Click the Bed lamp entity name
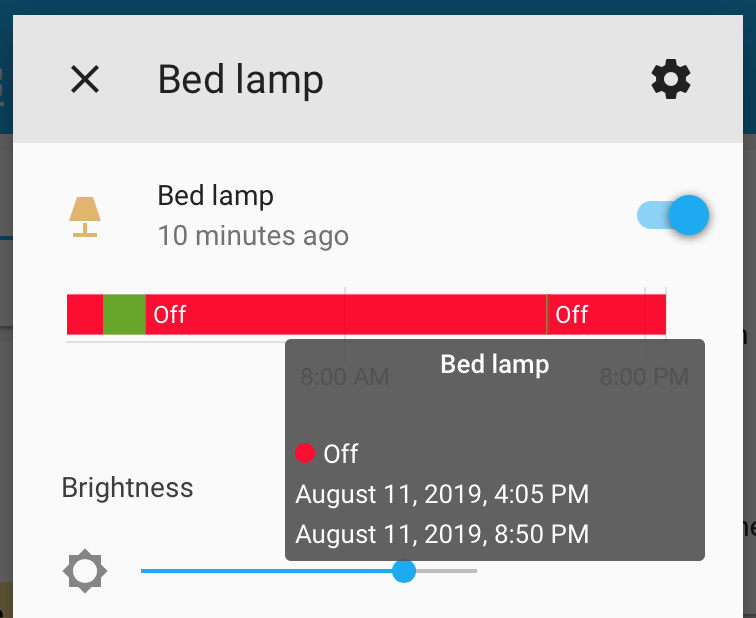 point(215,195)
